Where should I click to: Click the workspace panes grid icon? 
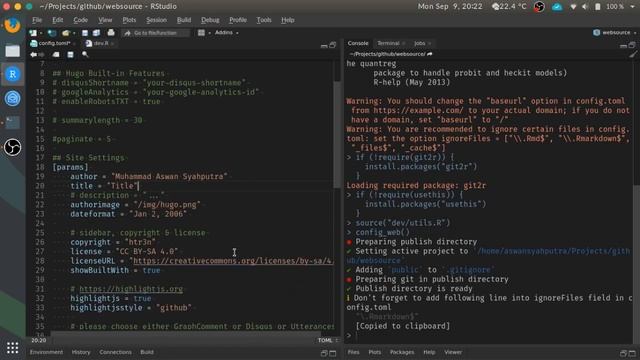(201, 33)
